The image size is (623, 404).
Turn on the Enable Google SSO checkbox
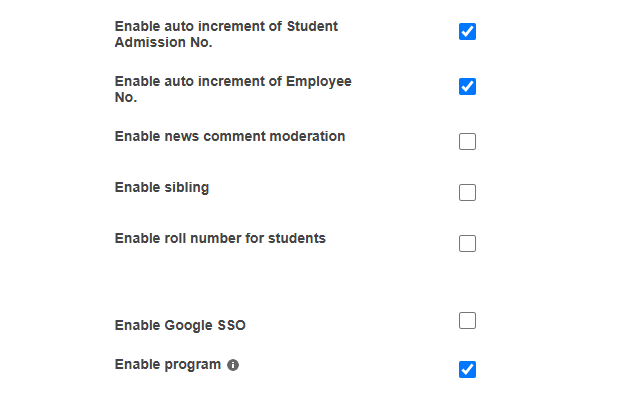467,320
